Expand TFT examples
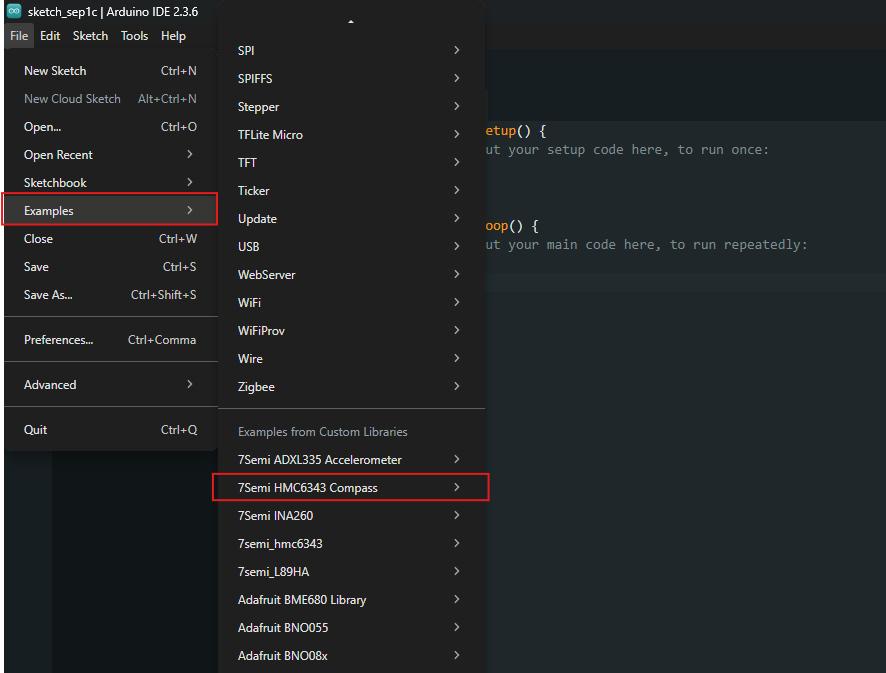886x673 pixels. pos(351,163)
